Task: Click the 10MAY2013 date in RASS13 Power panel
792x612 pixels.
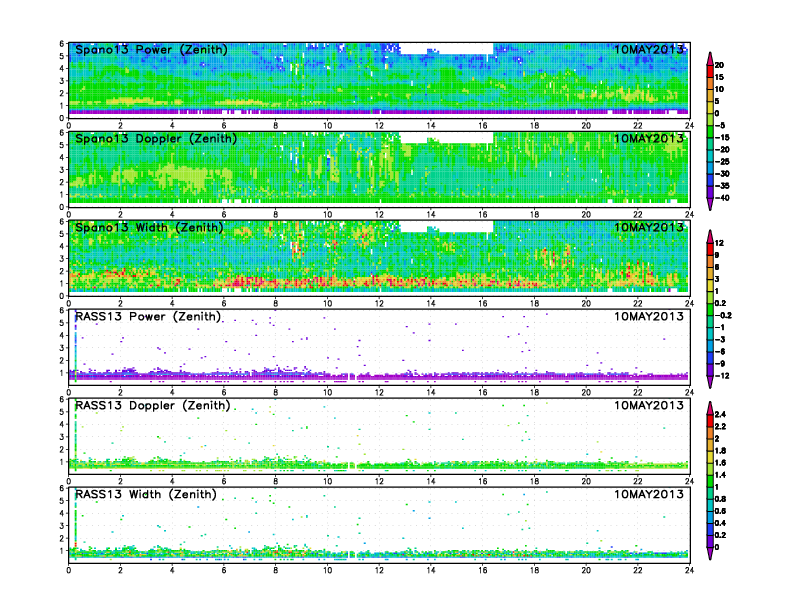Action: (x=649, y=317)
